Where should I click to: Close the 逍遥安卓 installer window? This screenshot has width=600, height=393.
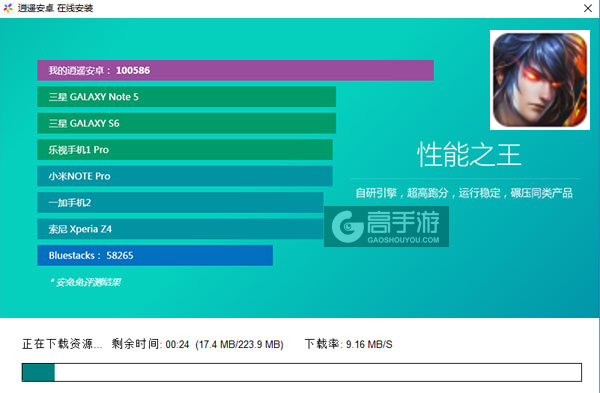588,8
